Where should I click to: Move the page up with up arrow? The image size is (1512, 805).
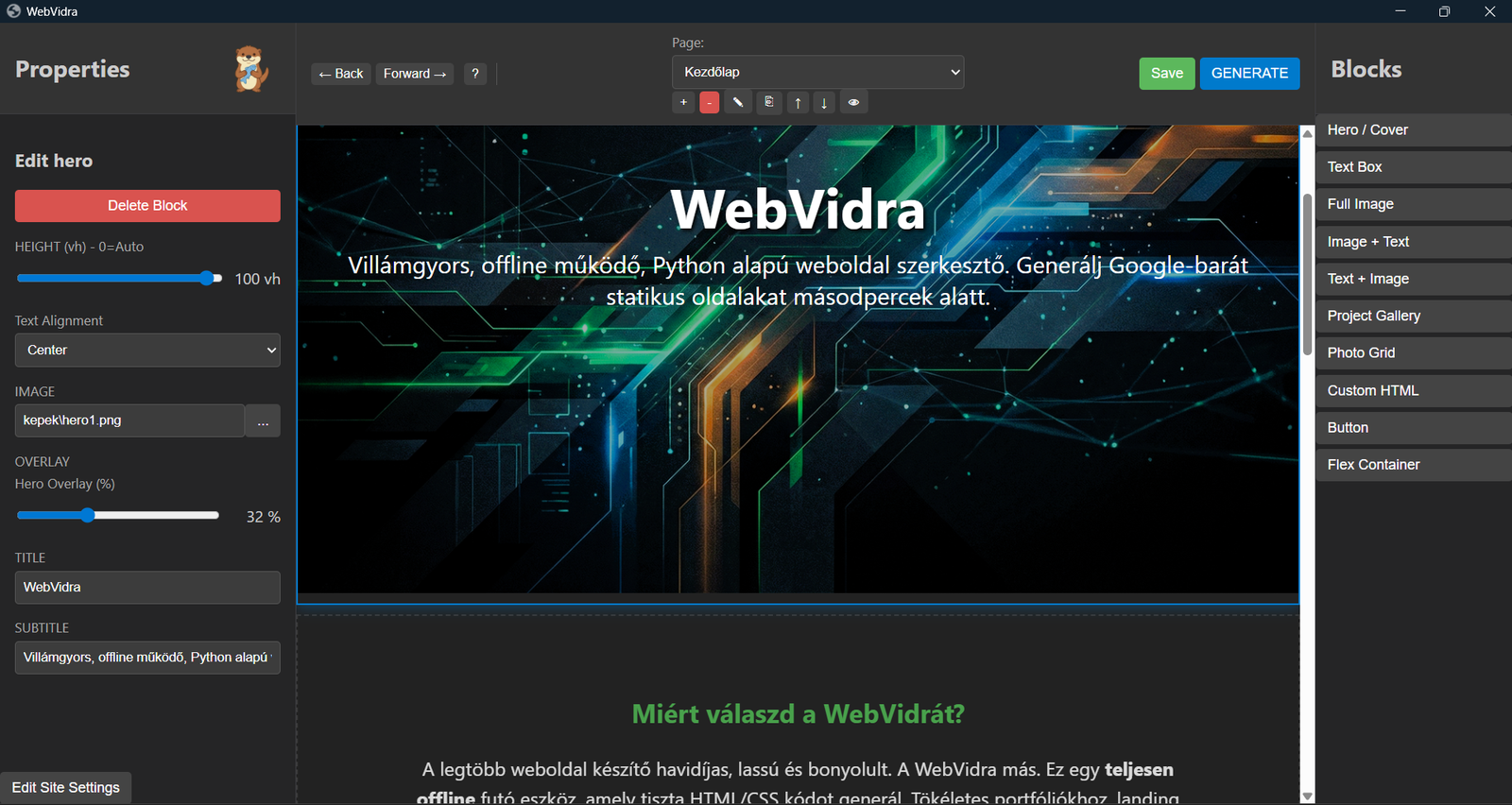[799, 102]
